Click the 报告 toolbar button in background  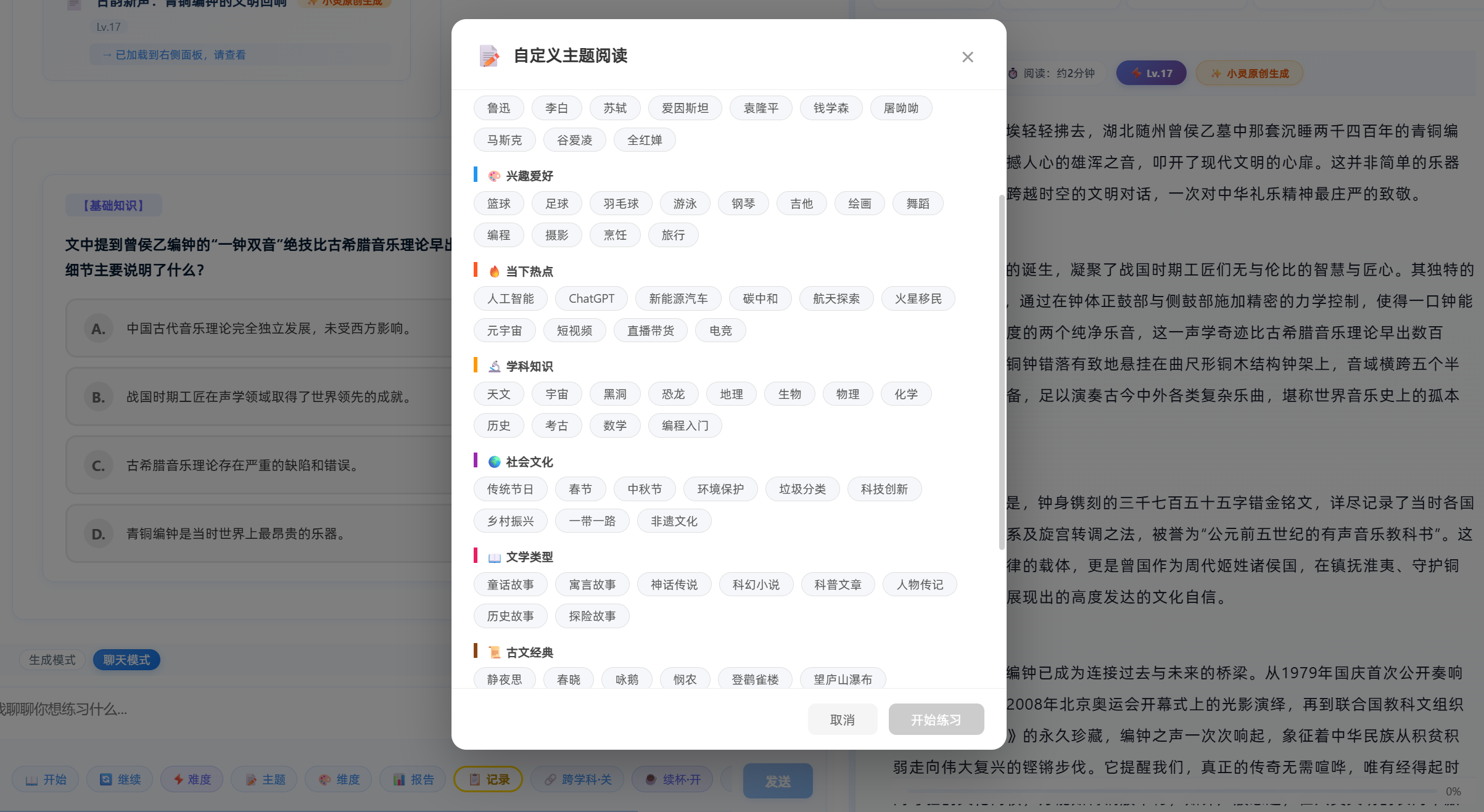click(x=413, y=779)
